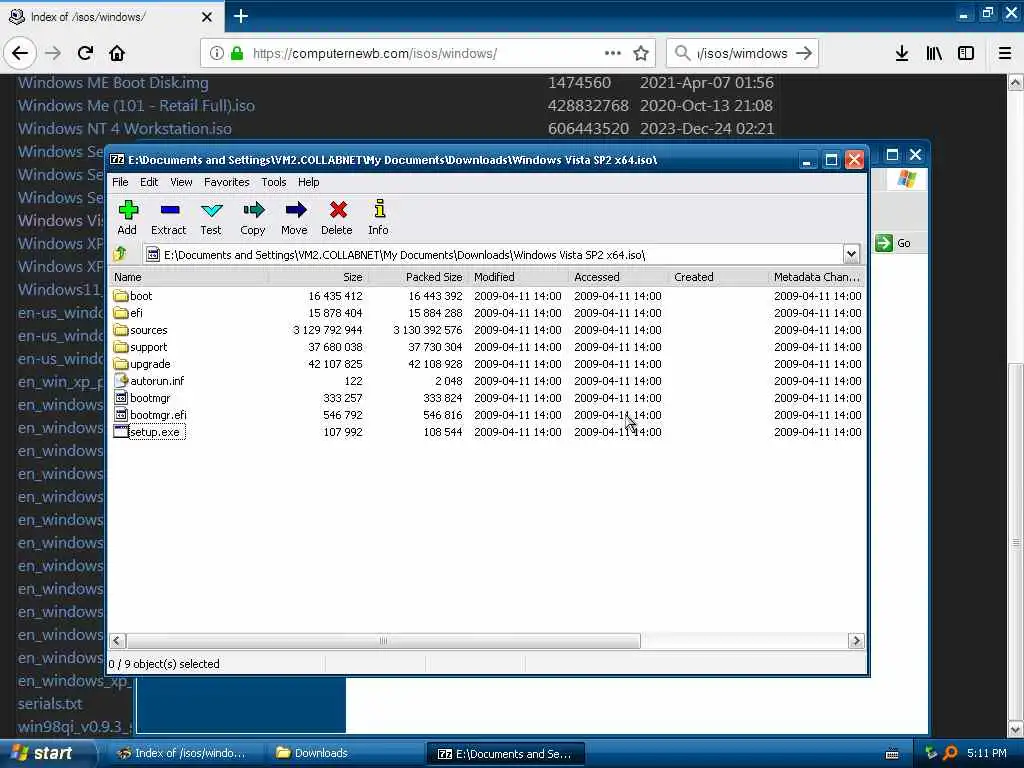Screen dimensions: 1024x768
Task: Select the efi folder icon
Action: click(x=121, y=313)
